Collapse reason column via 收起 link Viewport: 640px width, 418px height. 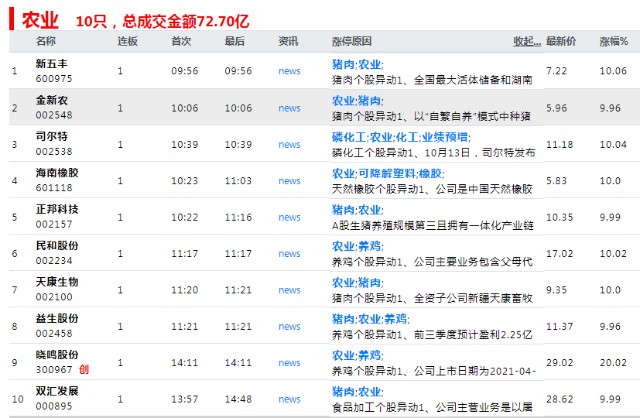pos(527,41)
